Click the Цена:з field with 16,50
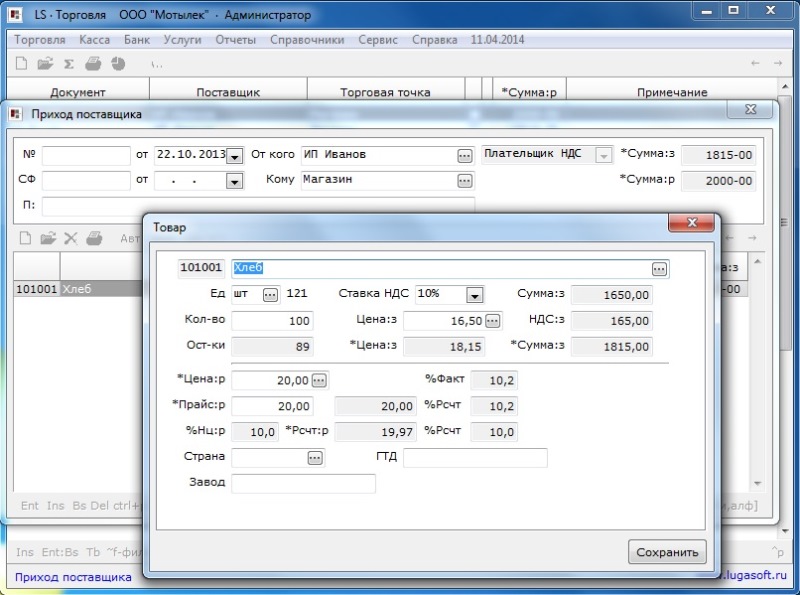Image resolution: width=800 pixels, height=595 pixels. pos(444,320)
